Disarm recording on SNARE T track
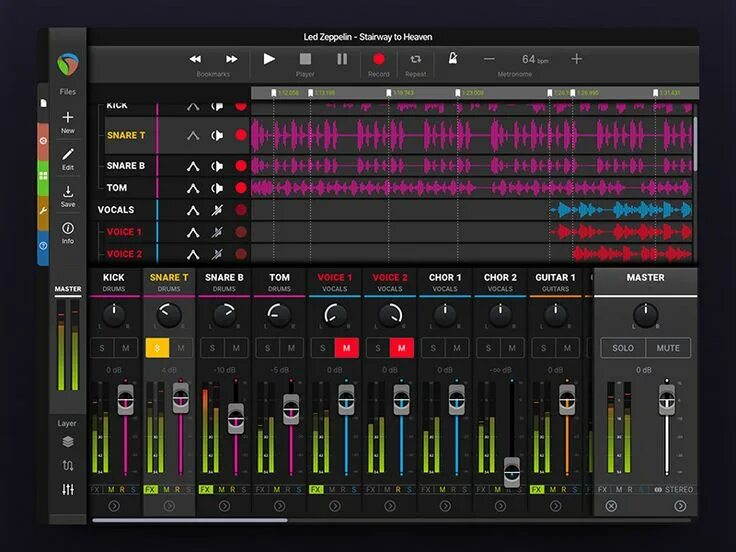The image size is (736, 552). click(x=241, y=135)
